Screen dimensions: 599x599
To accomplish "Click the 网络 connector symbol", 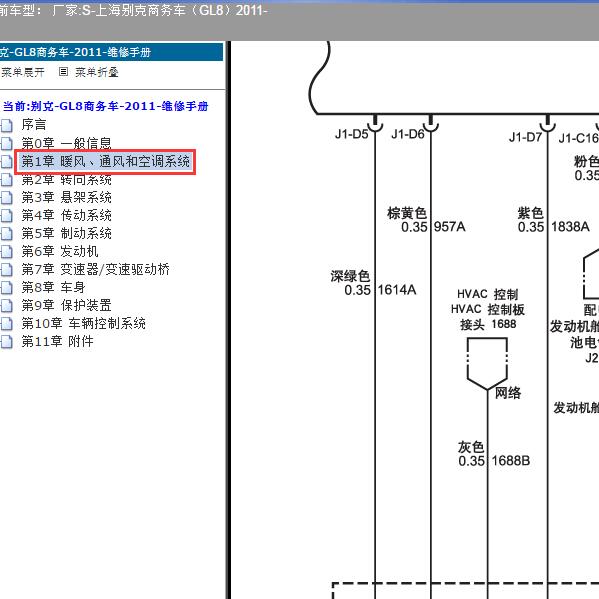I will coord(487,364).
